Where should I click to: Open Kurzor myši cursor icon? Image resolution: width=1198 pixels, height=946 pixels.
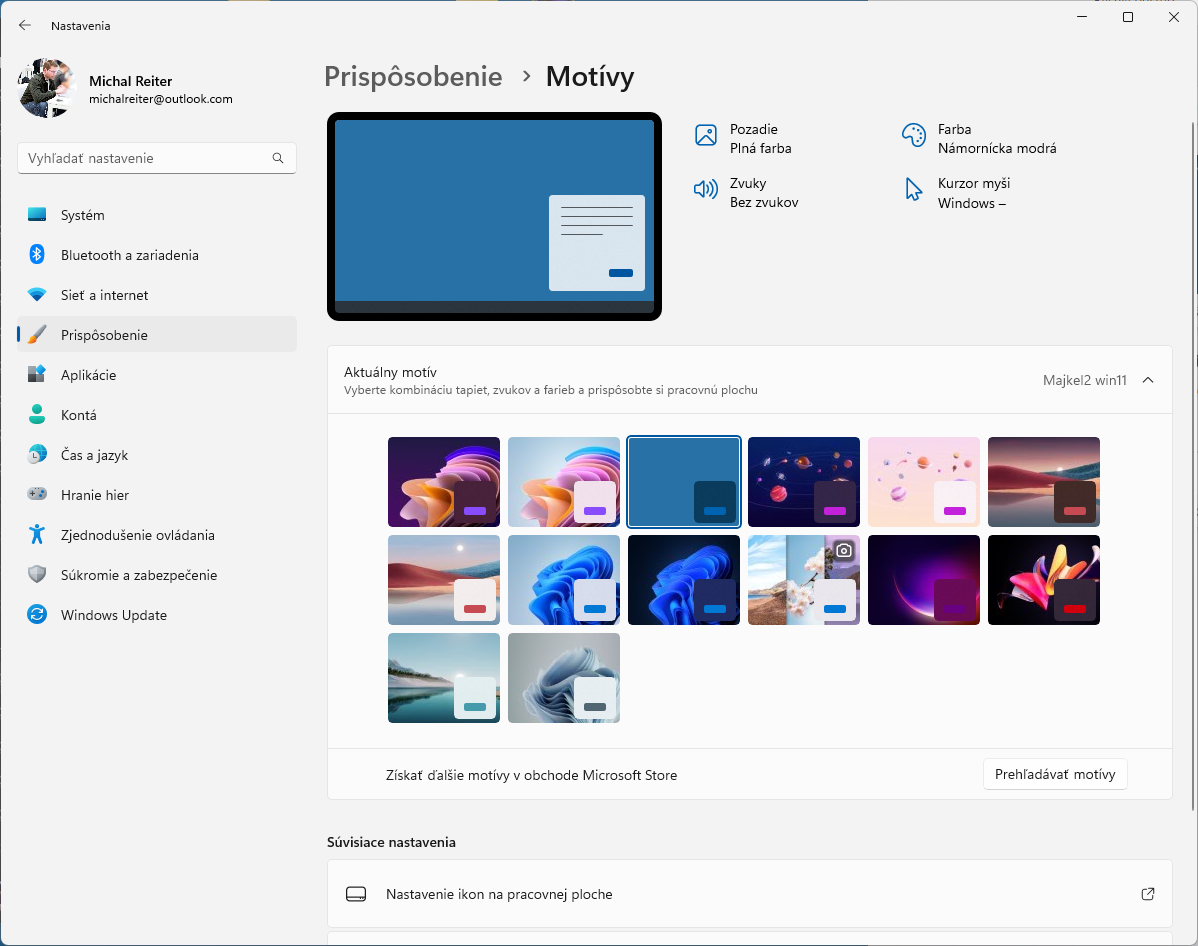913,190
